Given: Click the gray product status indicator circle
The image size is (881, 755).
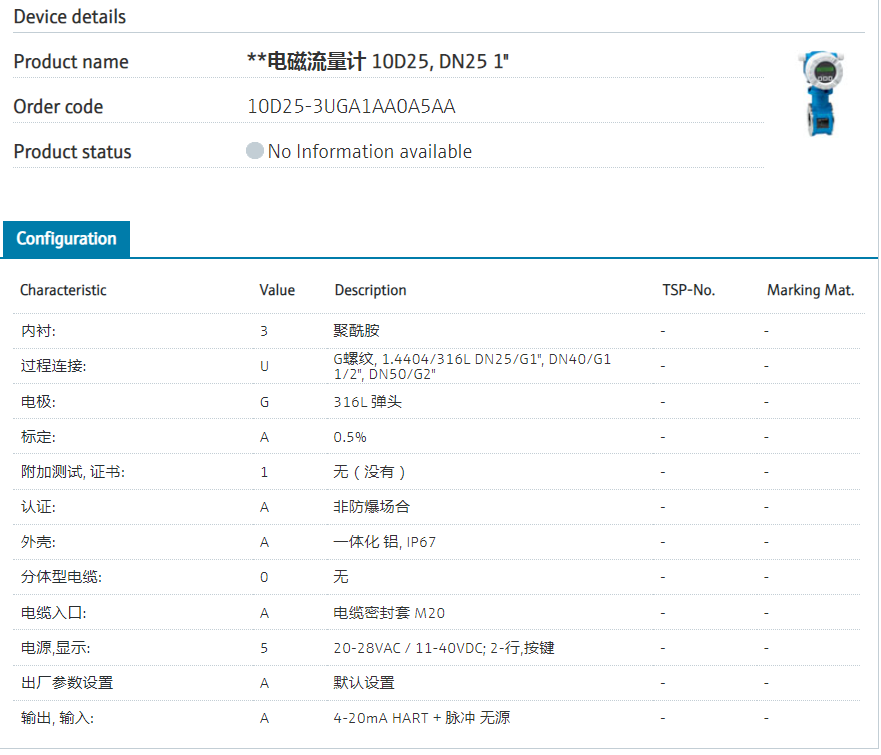Looking at the screenshot, I should click(255, 151).
